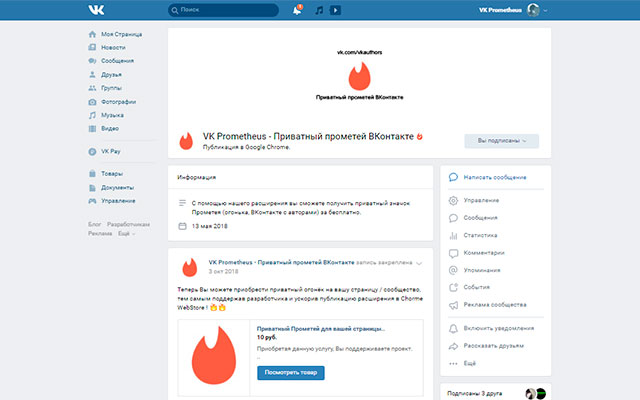Click the cover flame image

tap(359, 76)
